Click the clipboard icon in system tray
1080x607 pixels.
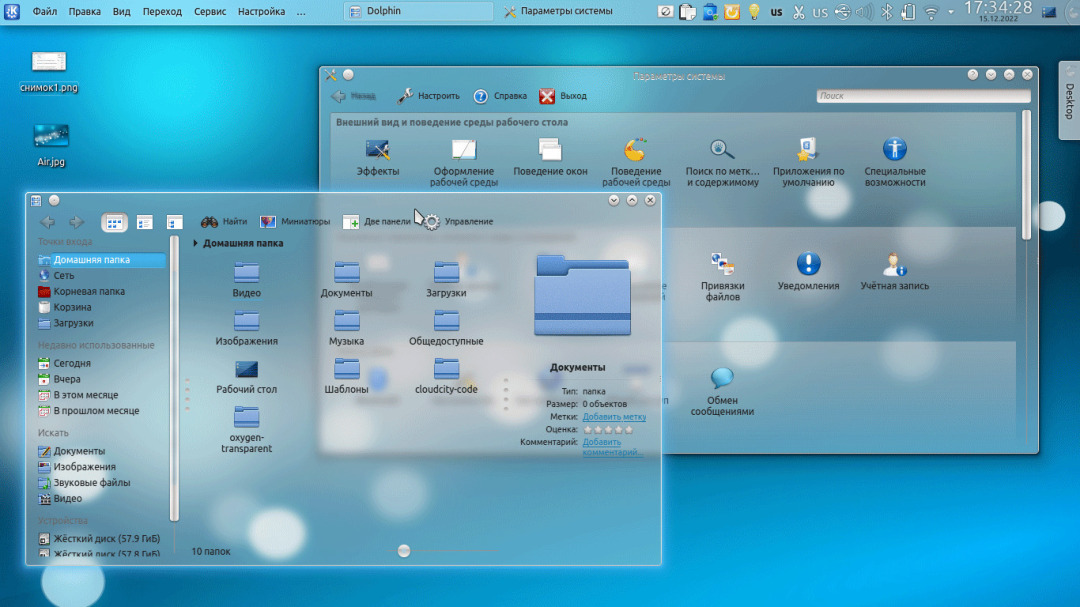pyautogui.click(x=688, y=12)
